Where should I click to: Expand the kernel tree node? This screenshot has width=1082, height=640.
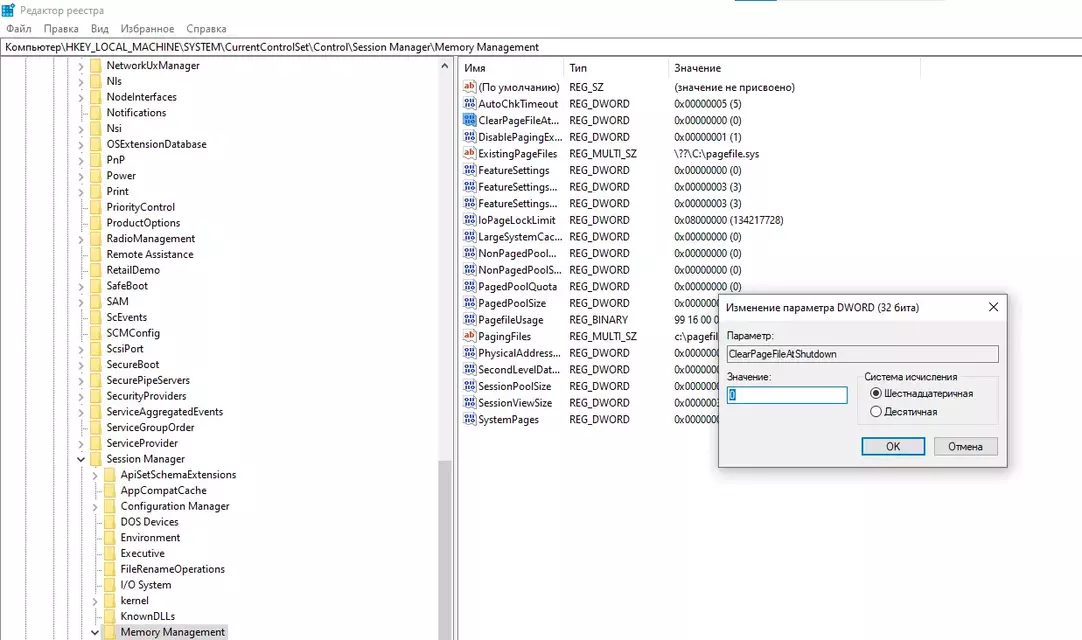(x=95, y=601)
